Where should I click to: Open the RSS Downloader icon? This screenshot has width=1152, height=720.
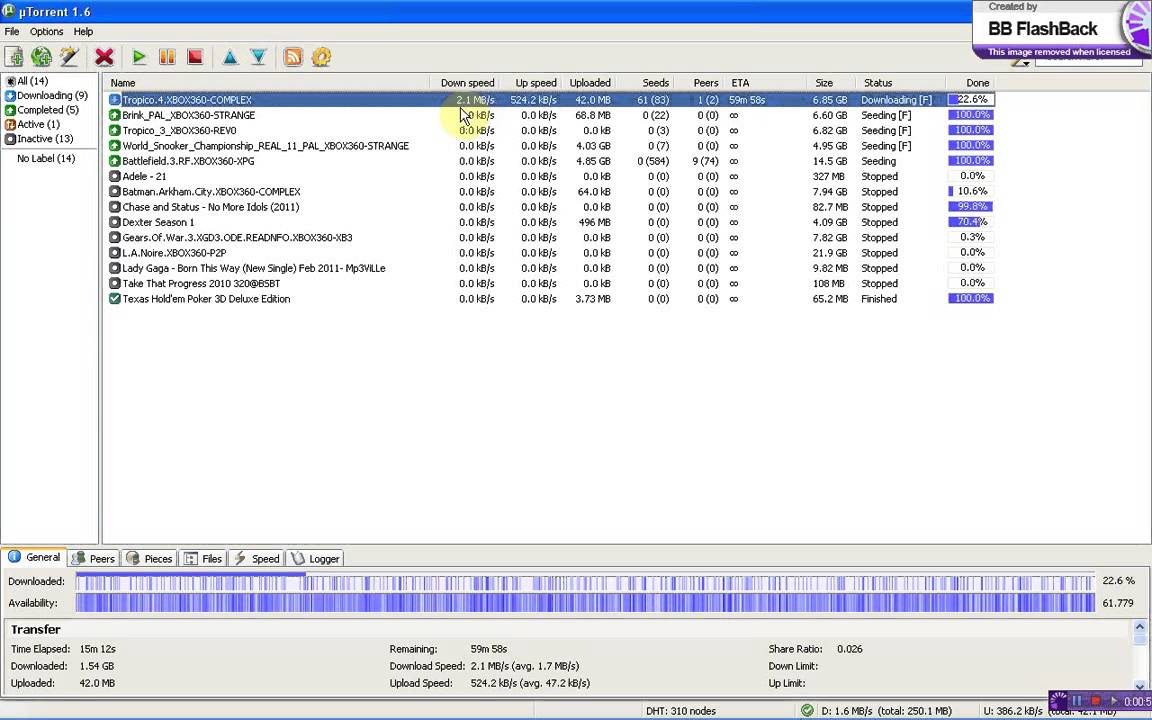coord(293,57)
